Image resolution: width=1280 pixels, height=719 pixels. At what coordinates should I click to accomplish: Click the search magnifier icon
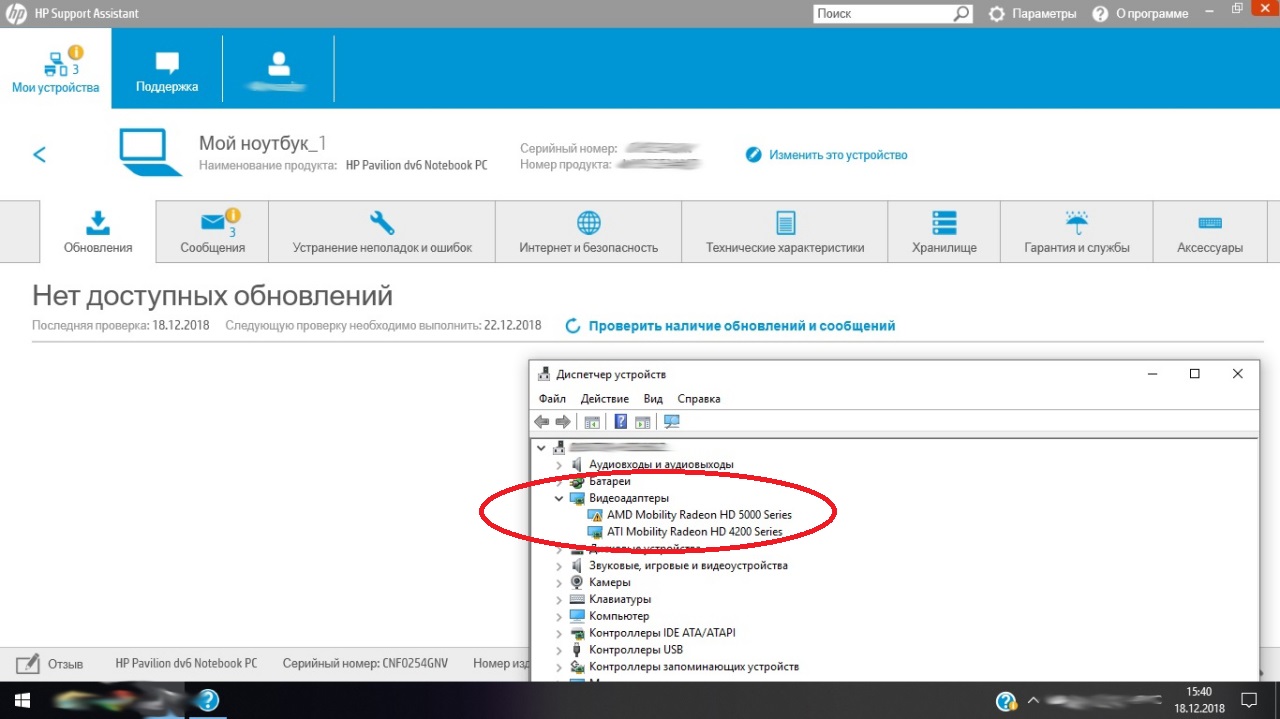961,14
